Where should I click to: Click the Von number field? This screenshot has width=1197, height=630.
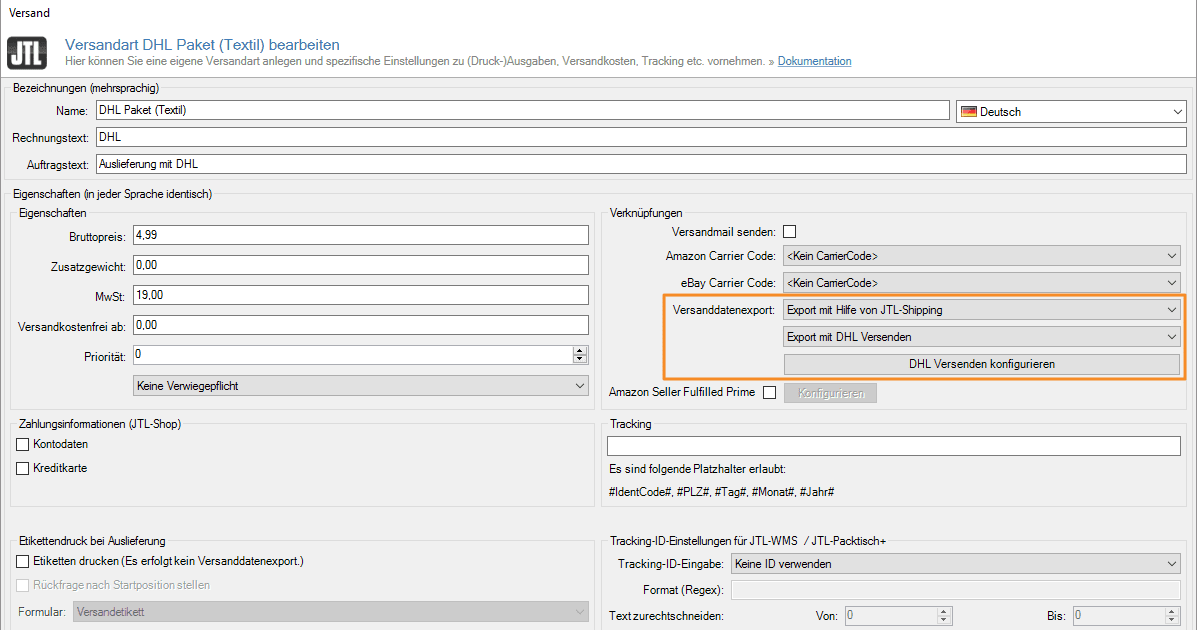point(890,615)
